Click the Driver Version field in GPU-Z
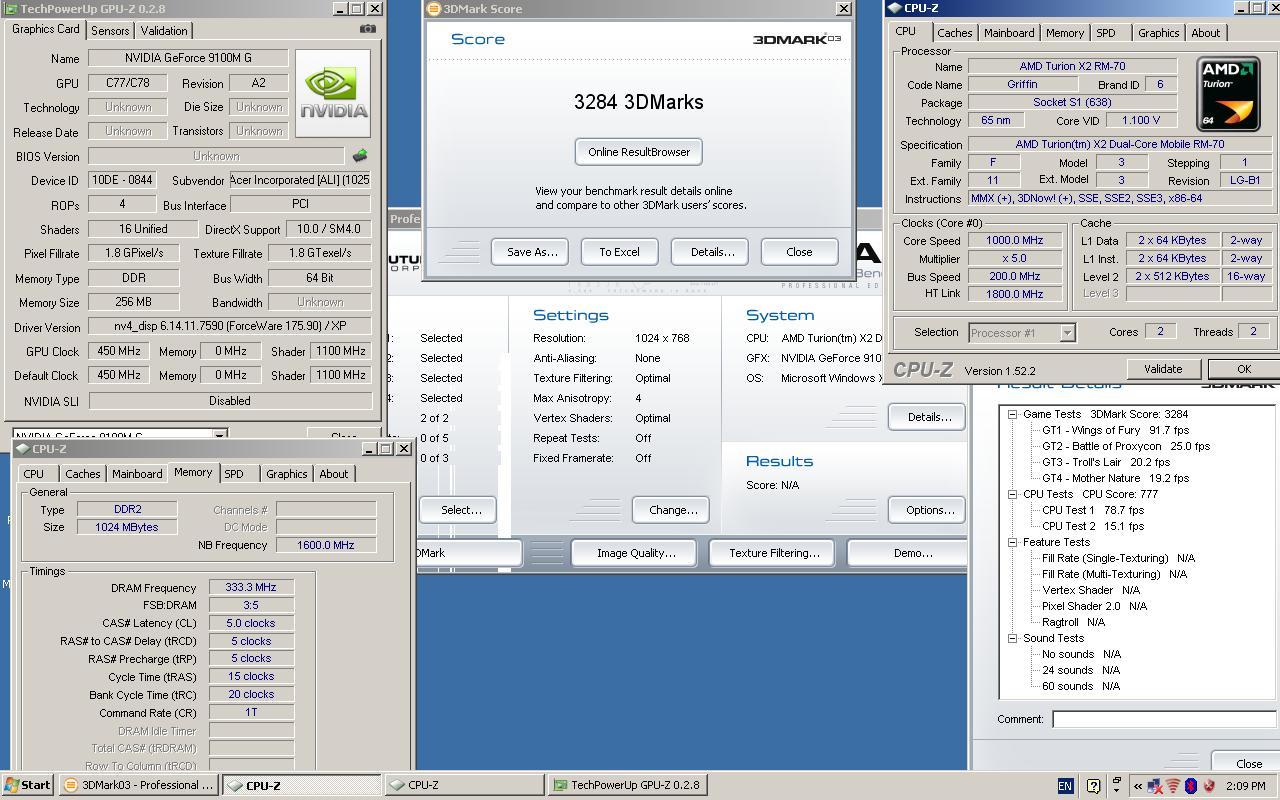Viewport: 1280px width, 800px height. click(x=229, y=326)
